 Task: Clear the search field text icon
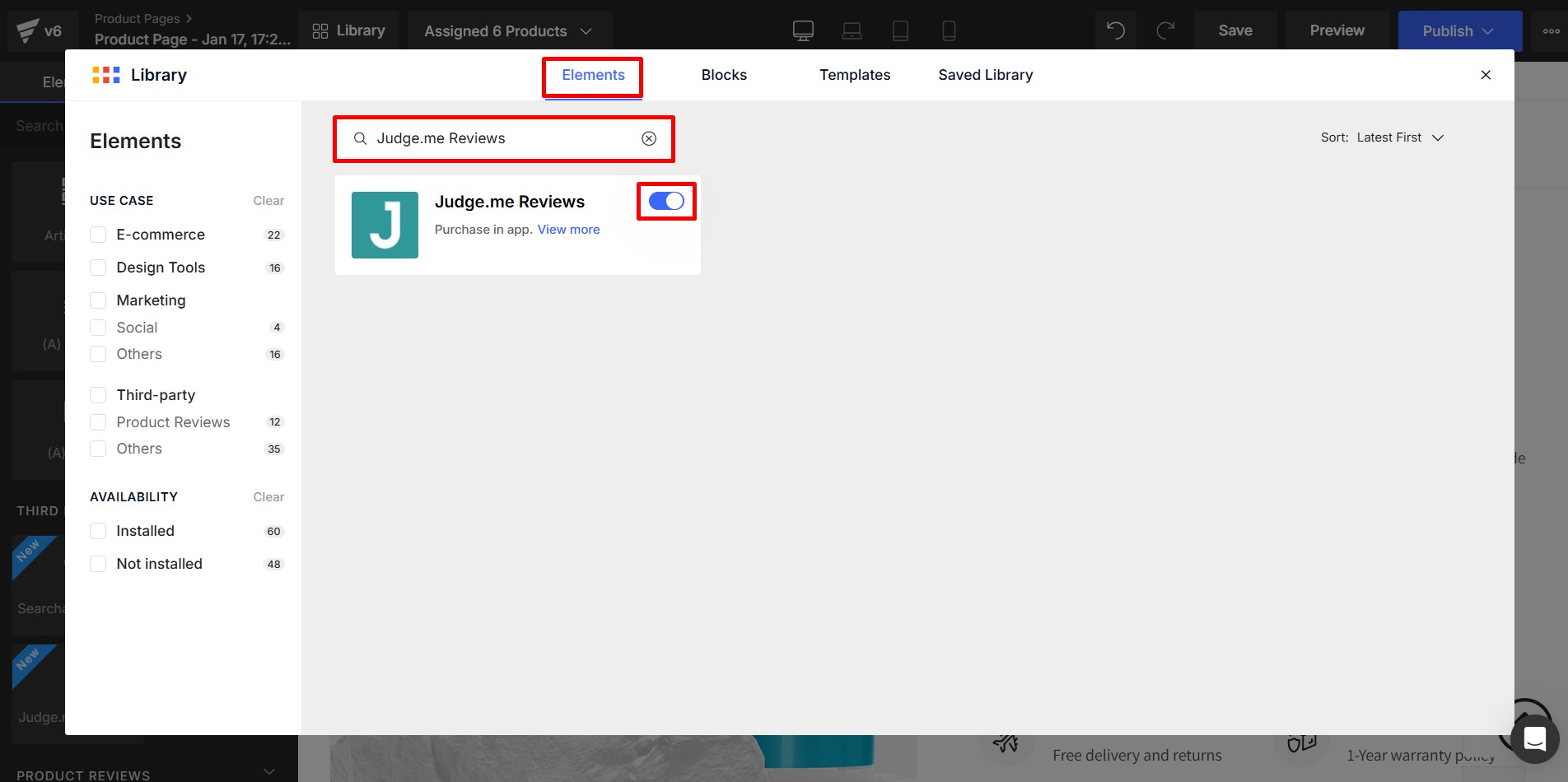649,138
